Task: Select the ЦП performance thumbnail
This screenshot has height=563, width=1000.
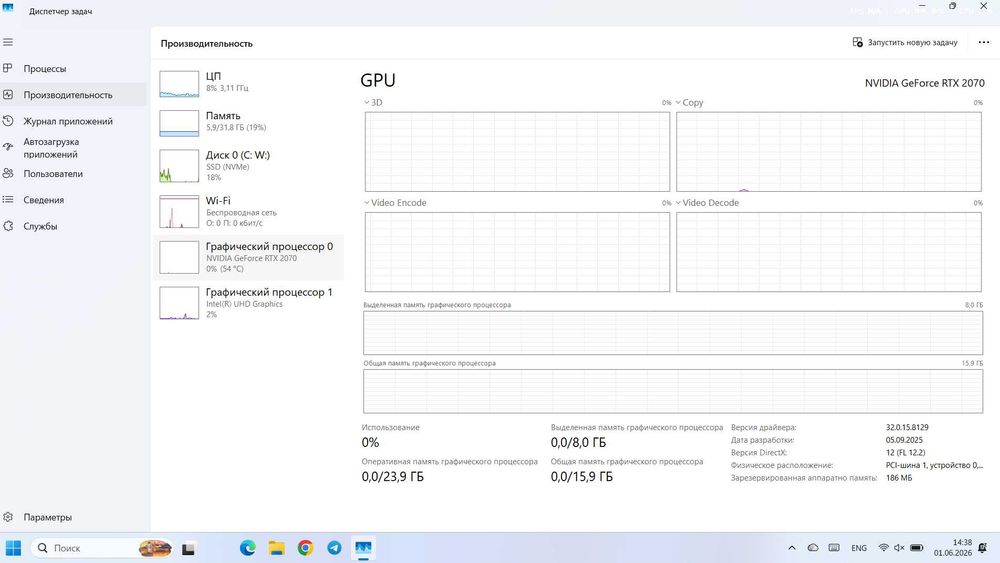Action: [x=249, y=83]
